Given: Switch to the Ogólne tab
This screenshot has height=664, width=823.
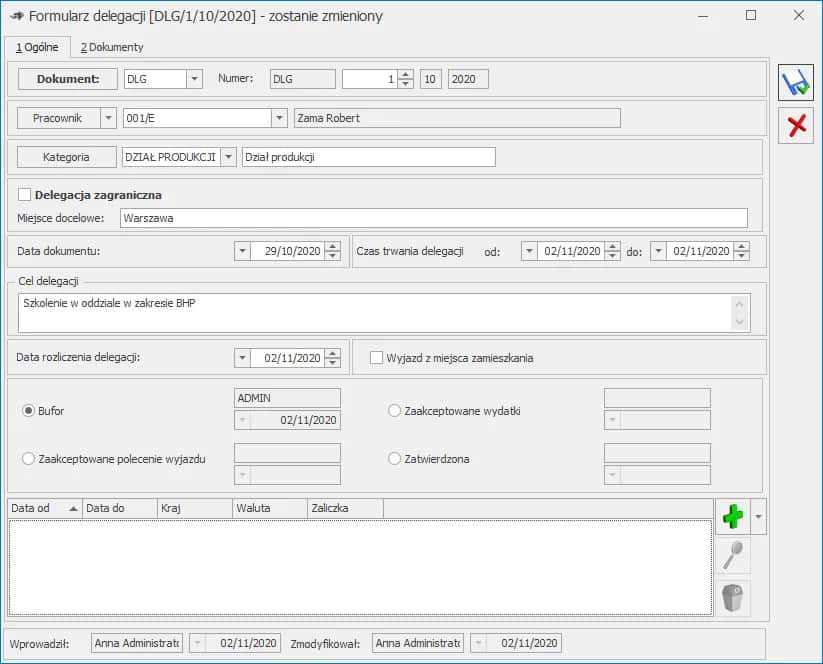Looking at the screenshot, I should point(37,47).
